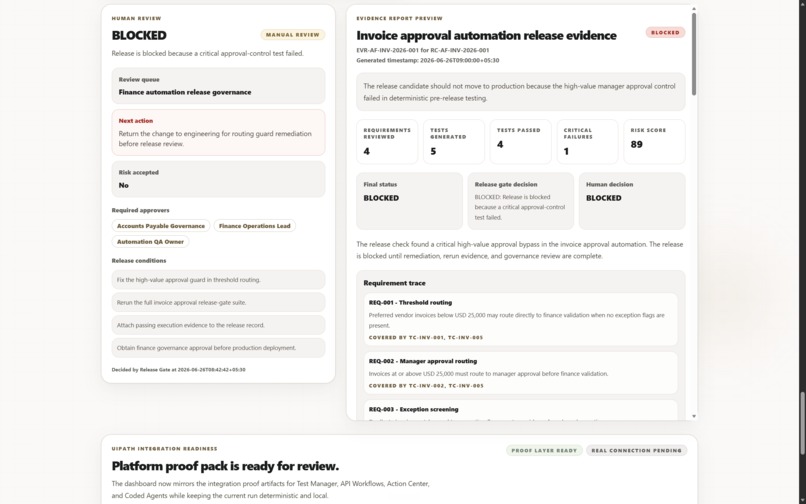Click the Review queue card
The image size is (806, 504).
click(x=218, y=86)
